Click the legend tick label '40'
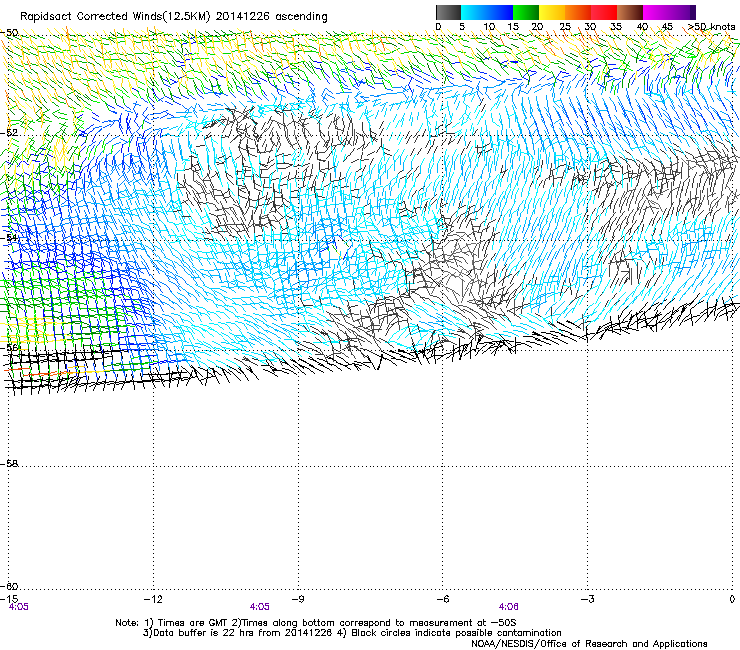 point(642,27)
